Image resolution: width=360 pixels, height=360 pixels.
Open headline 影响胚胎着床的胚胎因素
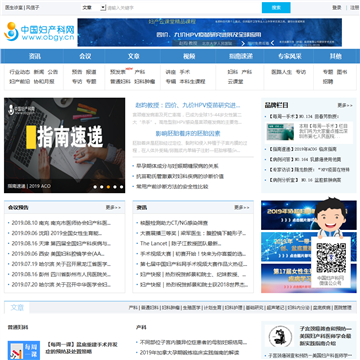click(188, 133)
